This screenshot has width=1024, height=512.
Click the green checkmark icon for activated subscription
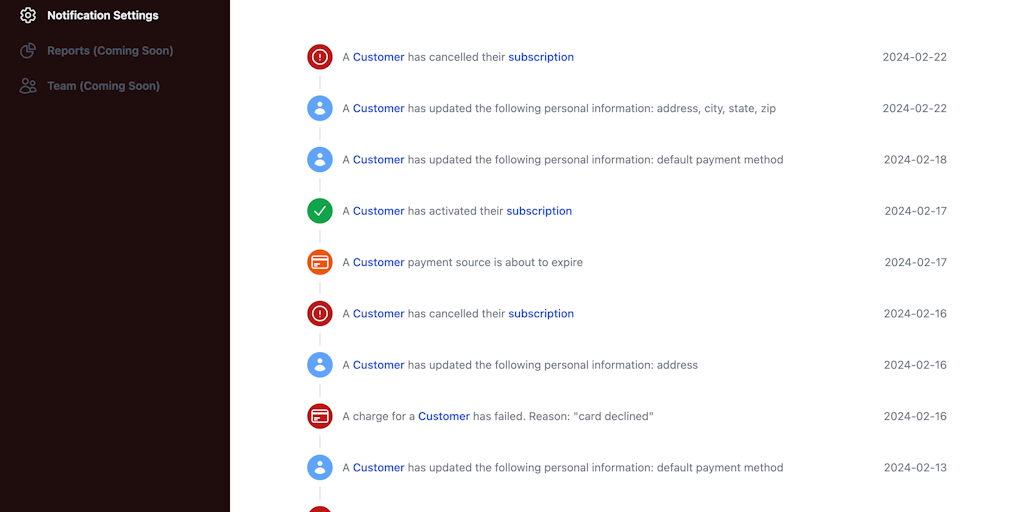[x=320, y=211]
